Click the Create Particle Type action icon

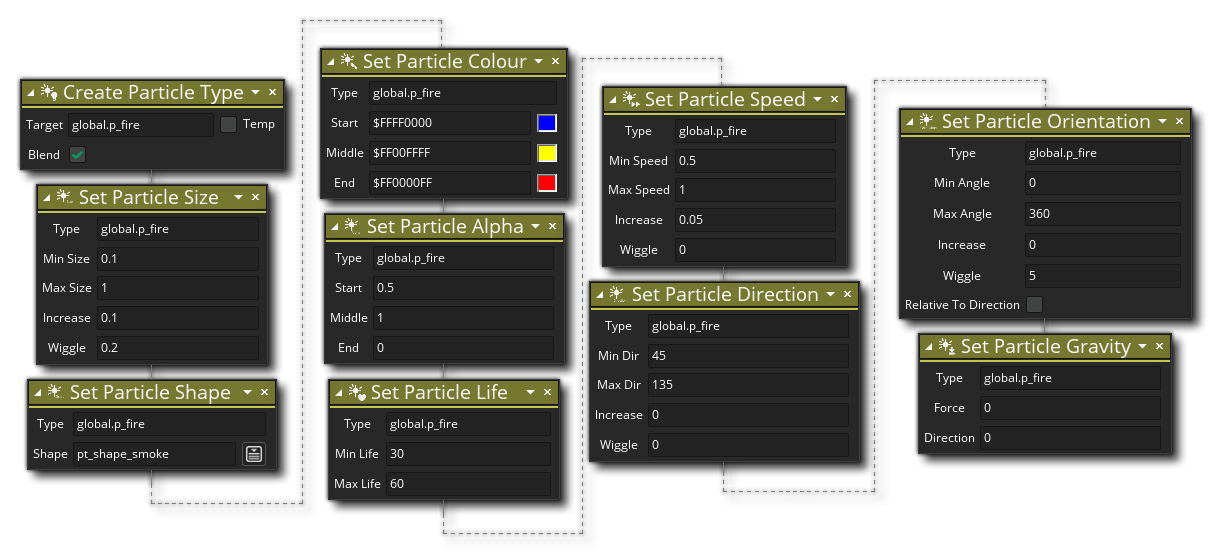pos(48,93)
